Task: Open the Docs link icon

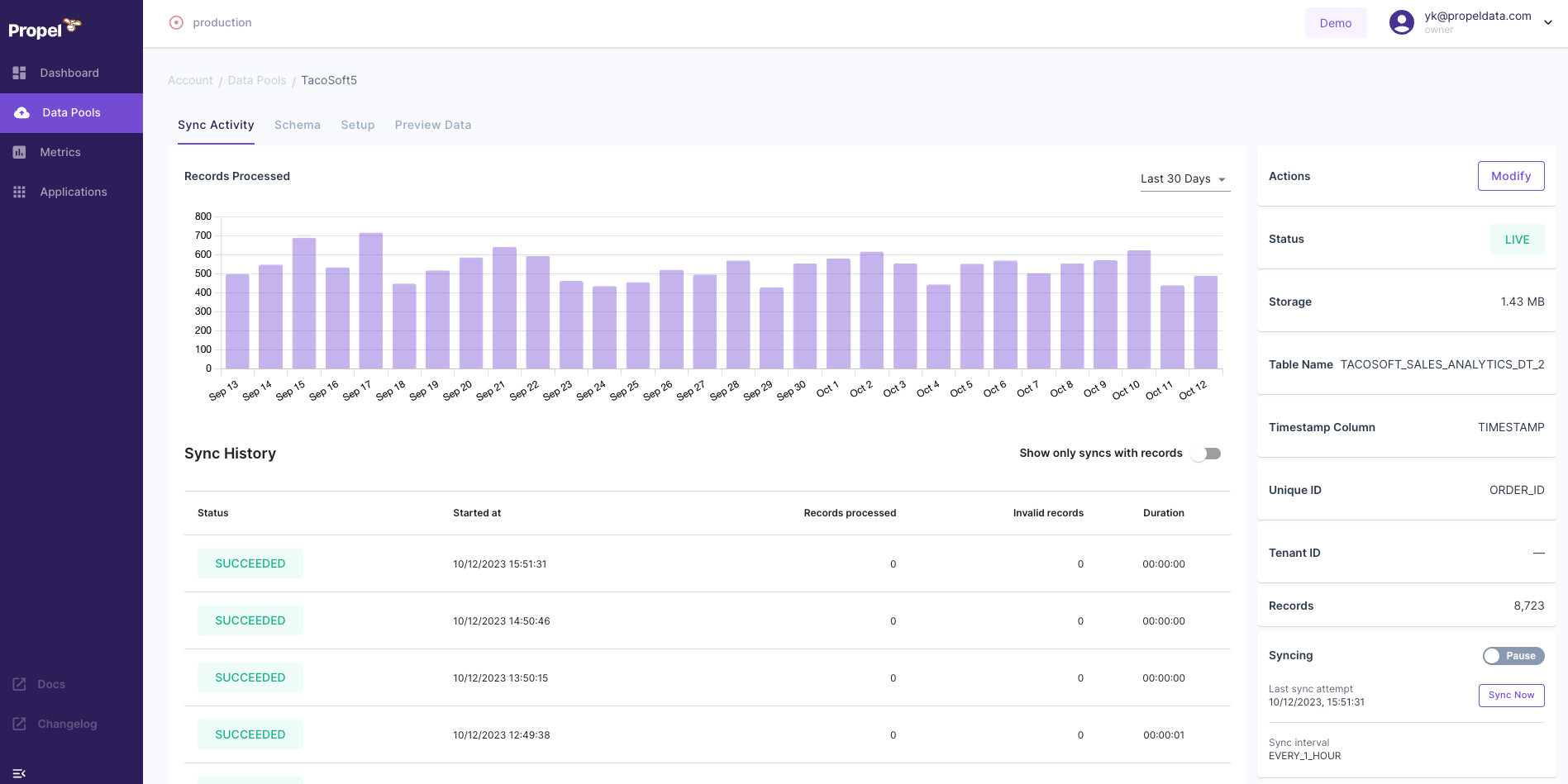Action: [18, 684]
